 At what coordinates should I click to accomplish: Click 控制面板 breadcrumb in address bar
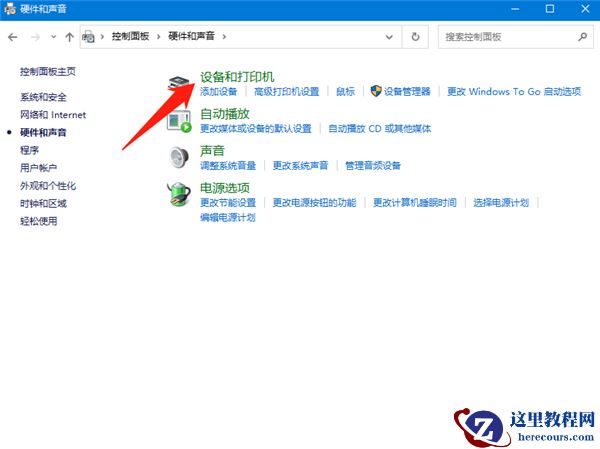130,36
